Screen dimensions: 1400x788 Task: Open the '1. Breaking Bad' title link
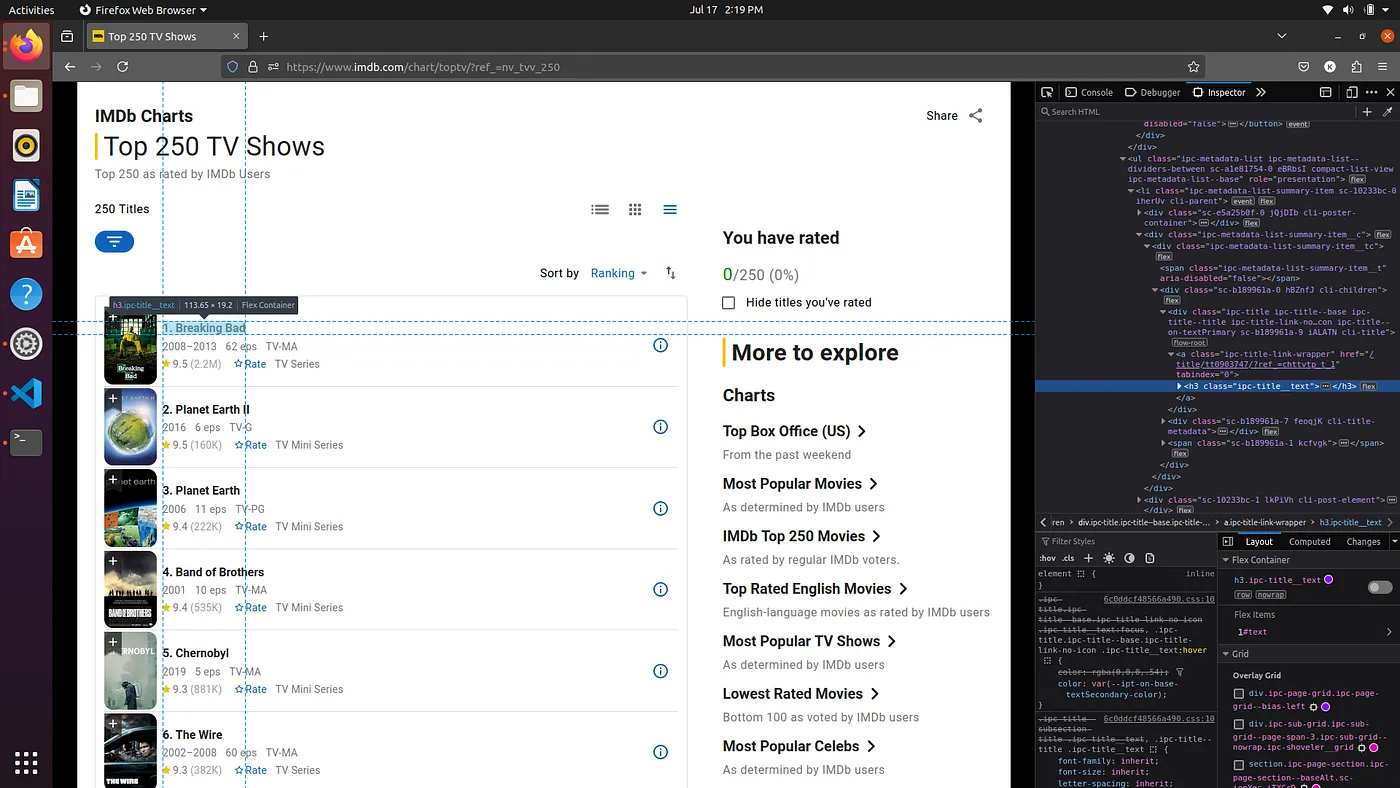pos(204,328)
